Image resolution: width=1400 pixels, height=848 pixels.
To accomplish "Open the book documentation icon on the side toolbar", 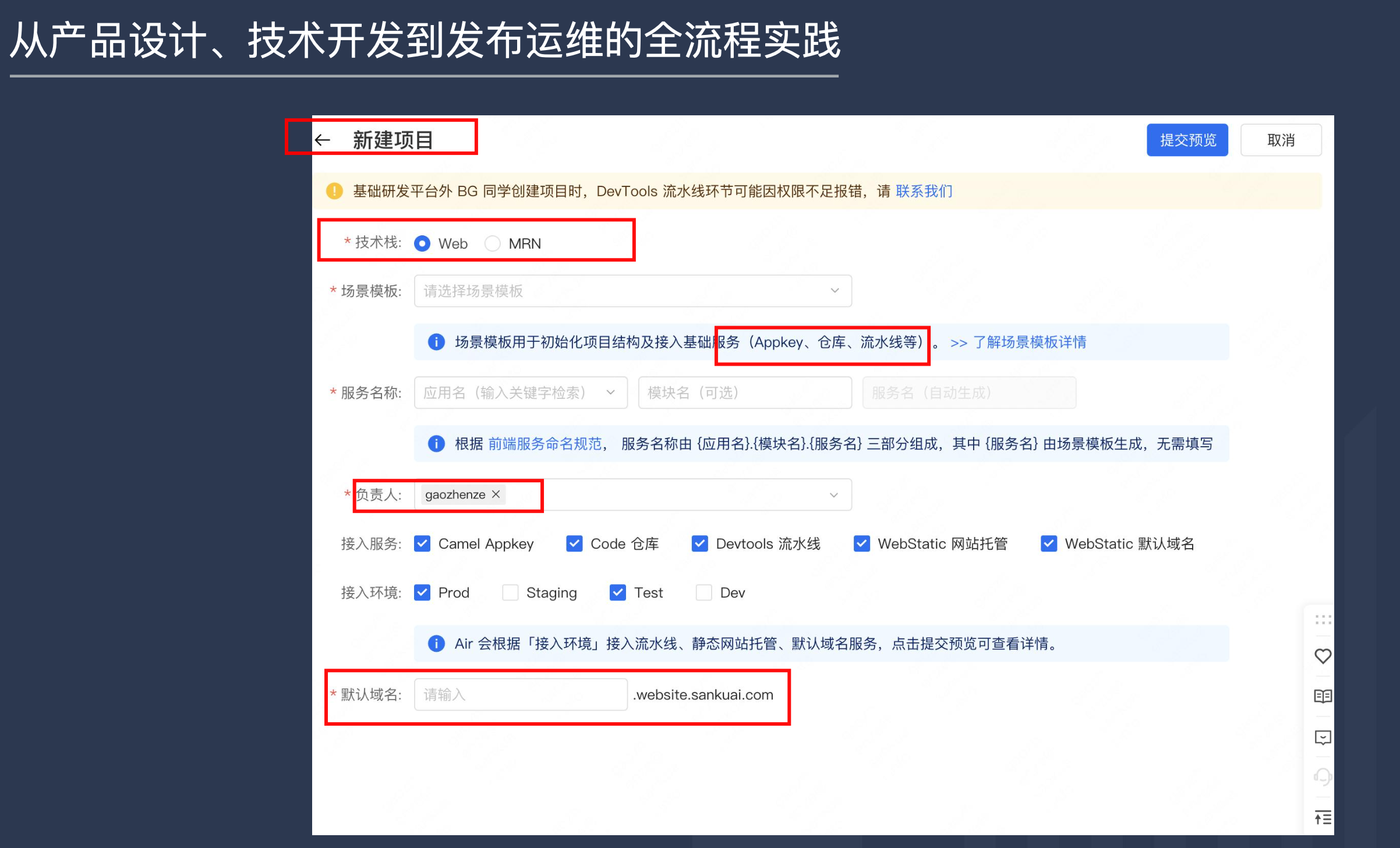I will (x=1323, y=697).
